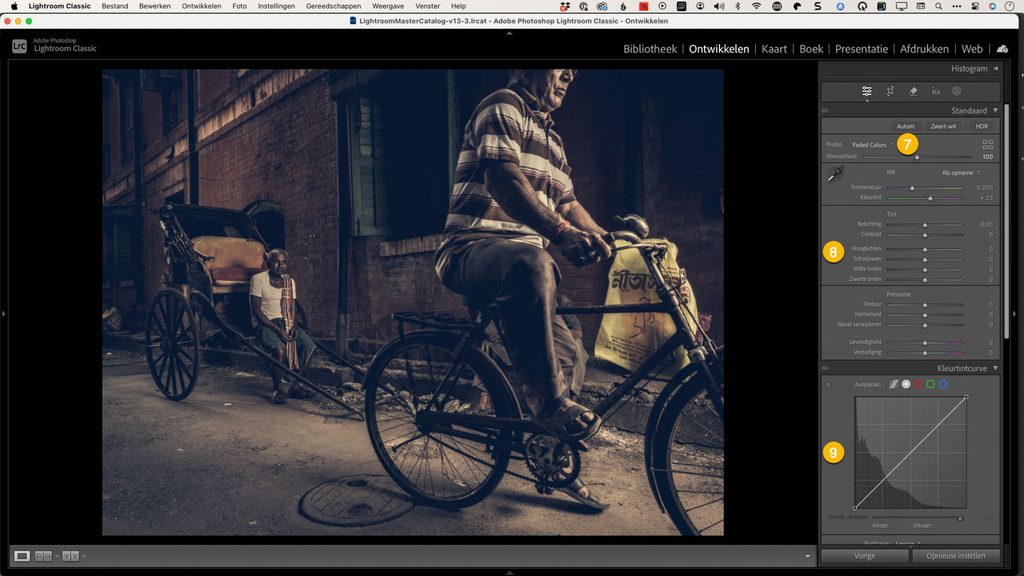1024x576 pixels.
Task: Open the Gereedschappen menu
Action: point(333,6)
